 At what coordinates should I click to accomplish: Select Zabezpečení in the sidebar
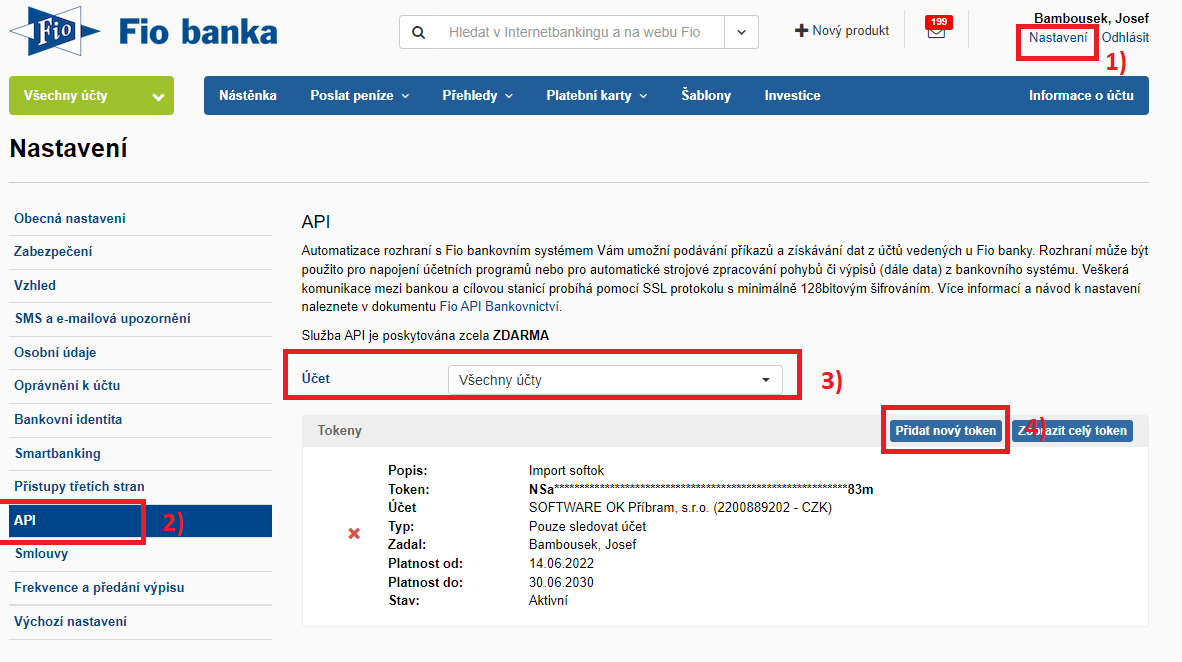click(53, 252)
